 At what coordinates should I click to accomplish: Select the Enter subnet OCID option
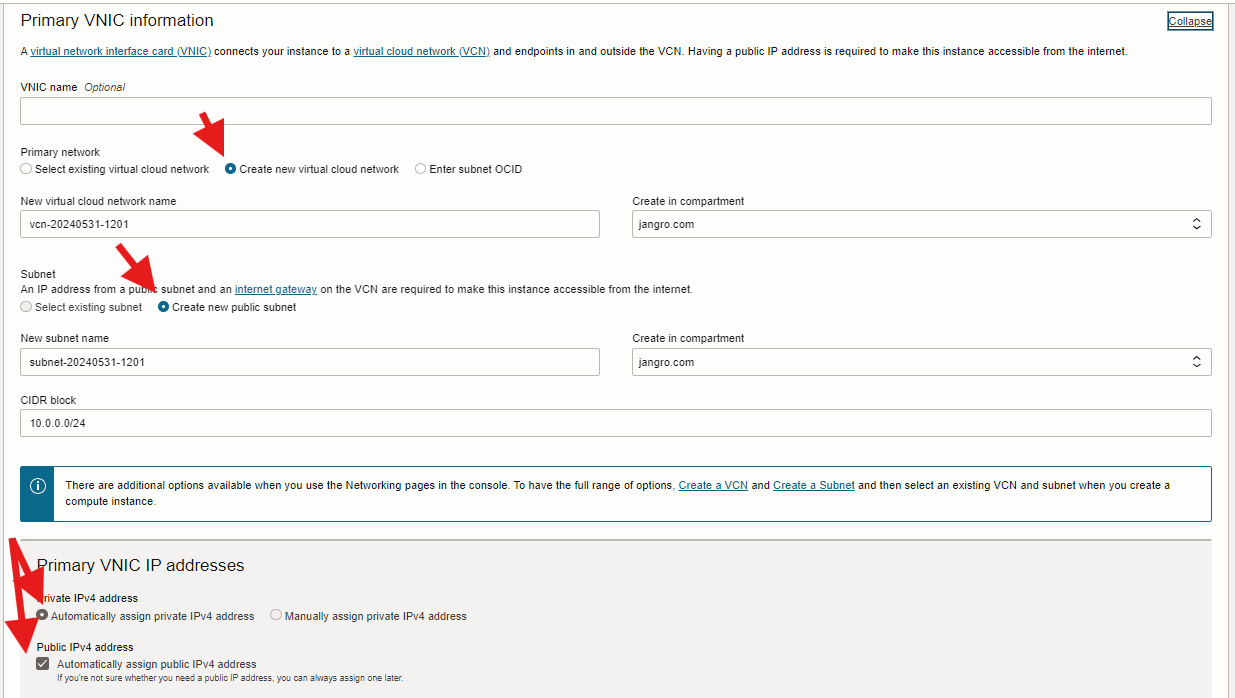tap(421, 168)
